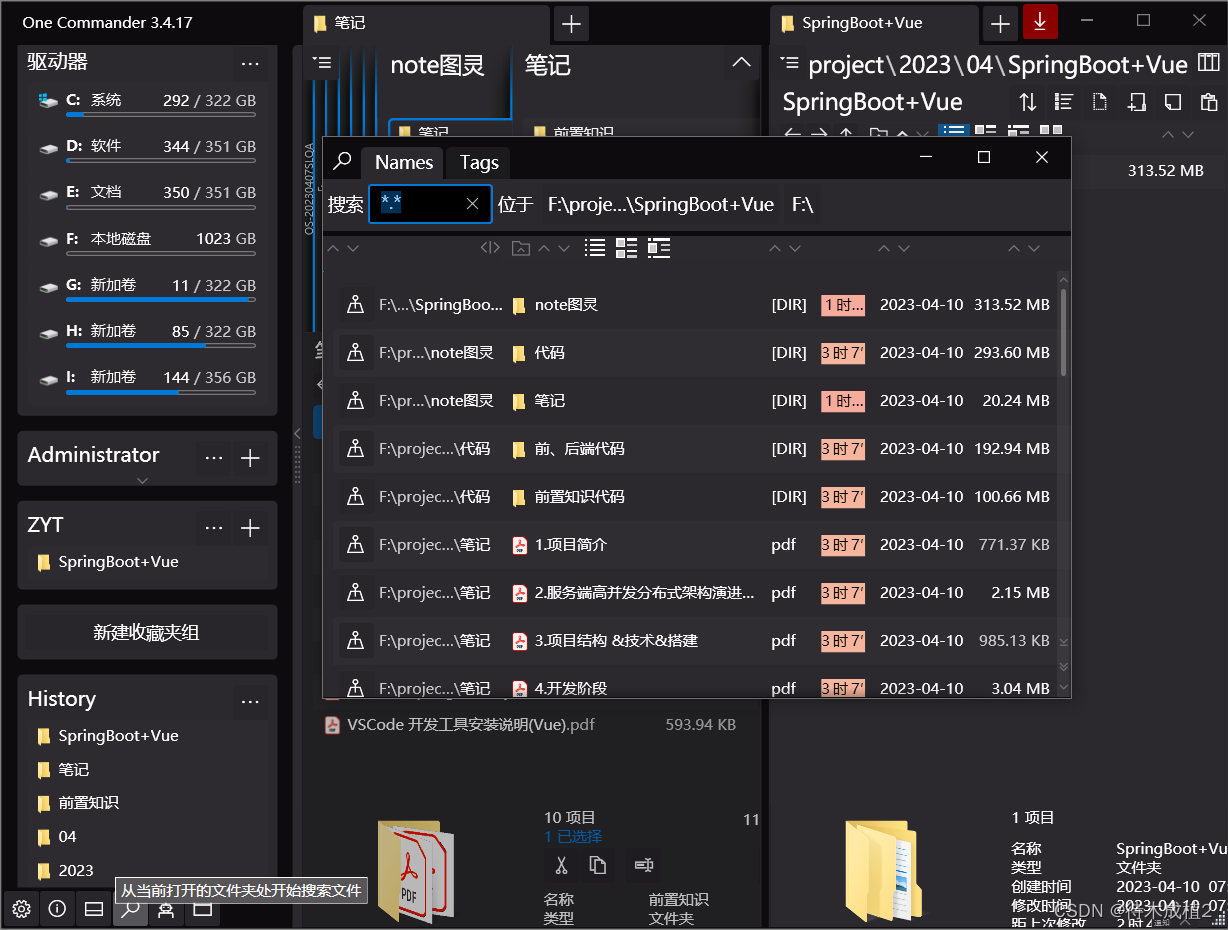Image resolution: width=1228 pixels, height=930 pixels.
Task: Clear the search box with X icon
Action: 473,204
